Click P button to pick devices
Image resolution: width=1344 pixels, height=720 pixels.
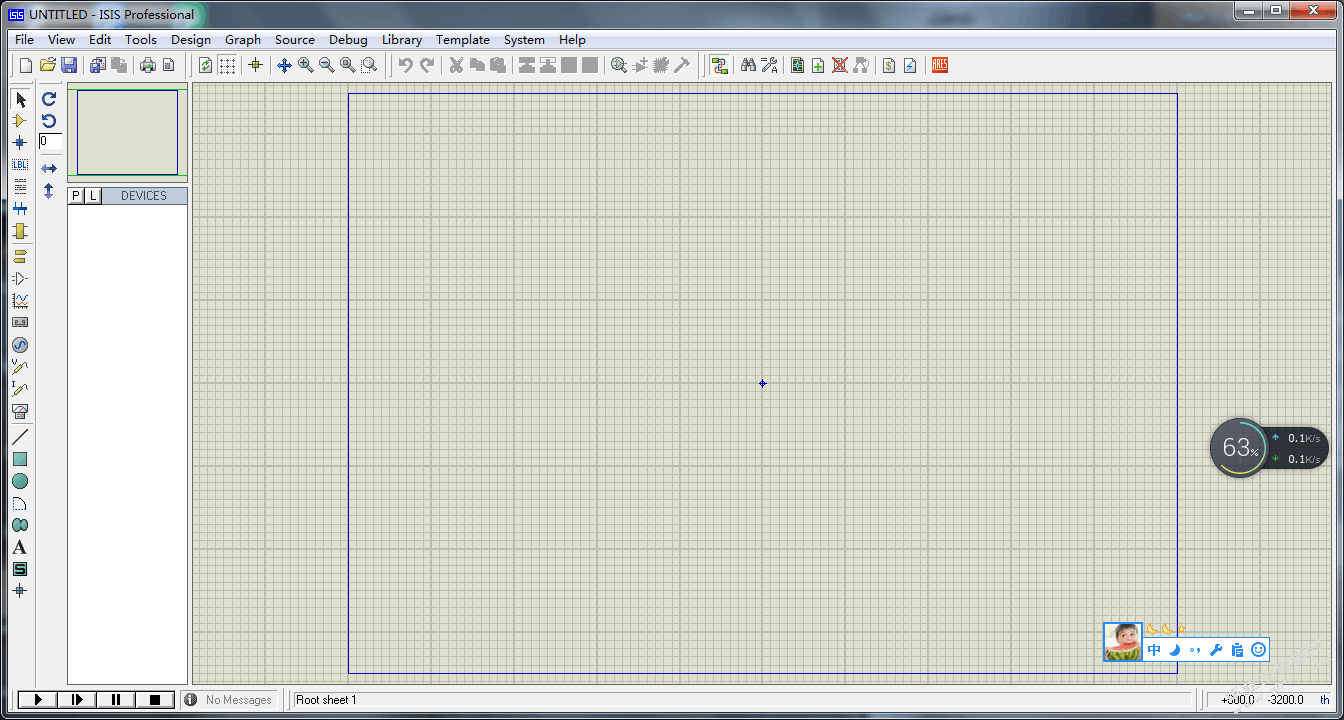(76, 196)
